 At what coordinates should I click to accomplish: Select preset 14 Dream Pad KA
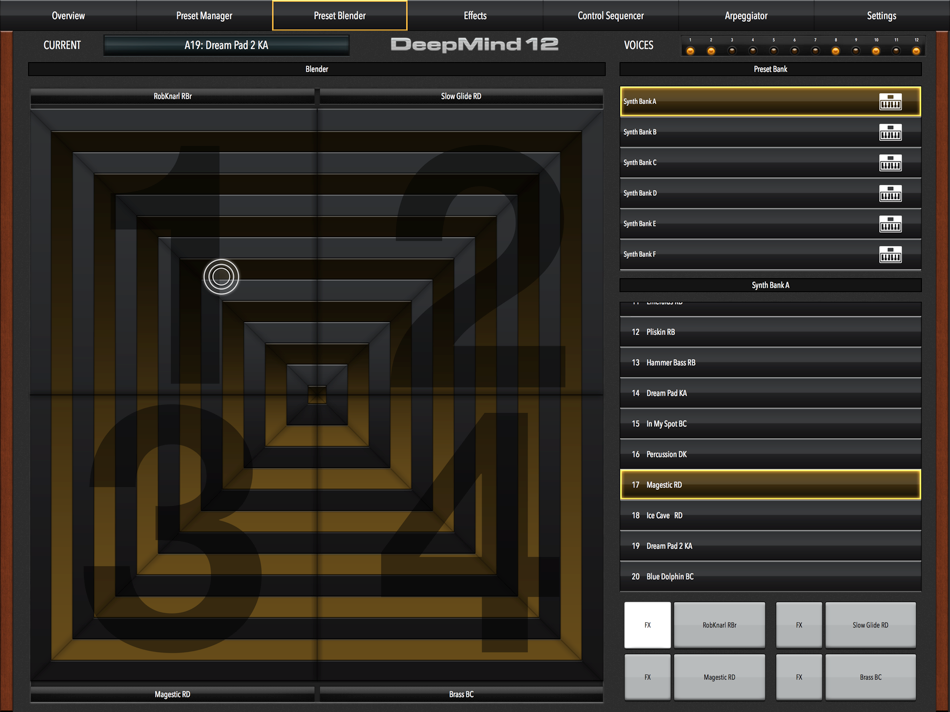click(x=770, y=393)
